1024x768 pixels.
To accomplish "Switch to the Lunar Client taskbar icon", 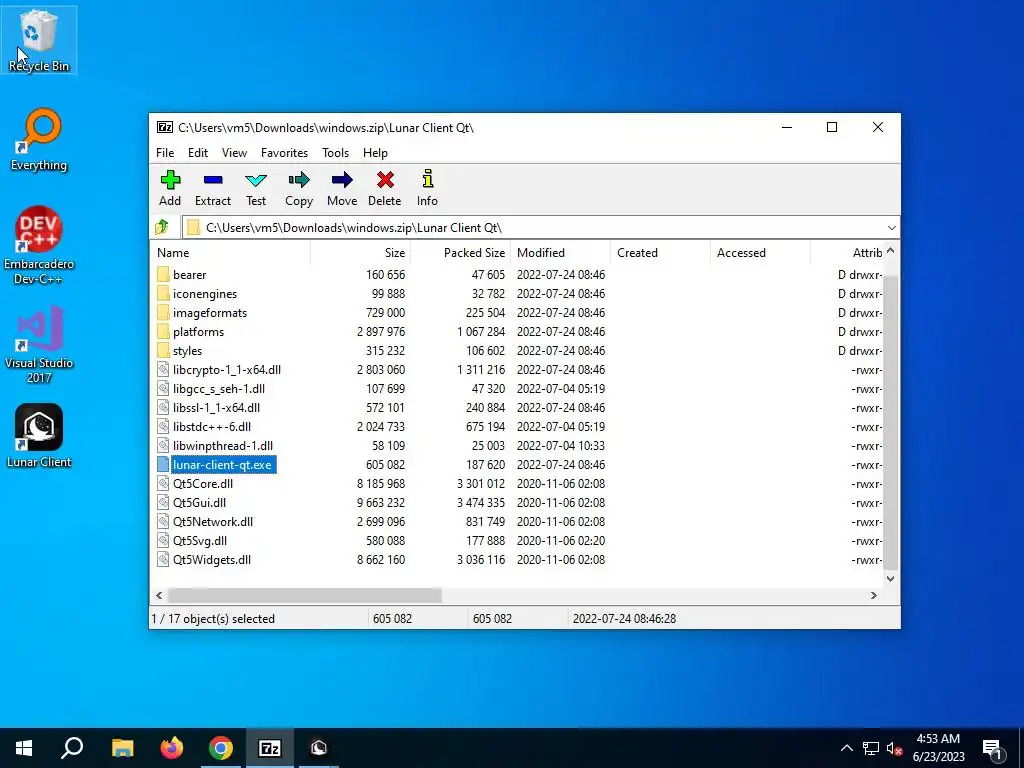I will [319, 748].
